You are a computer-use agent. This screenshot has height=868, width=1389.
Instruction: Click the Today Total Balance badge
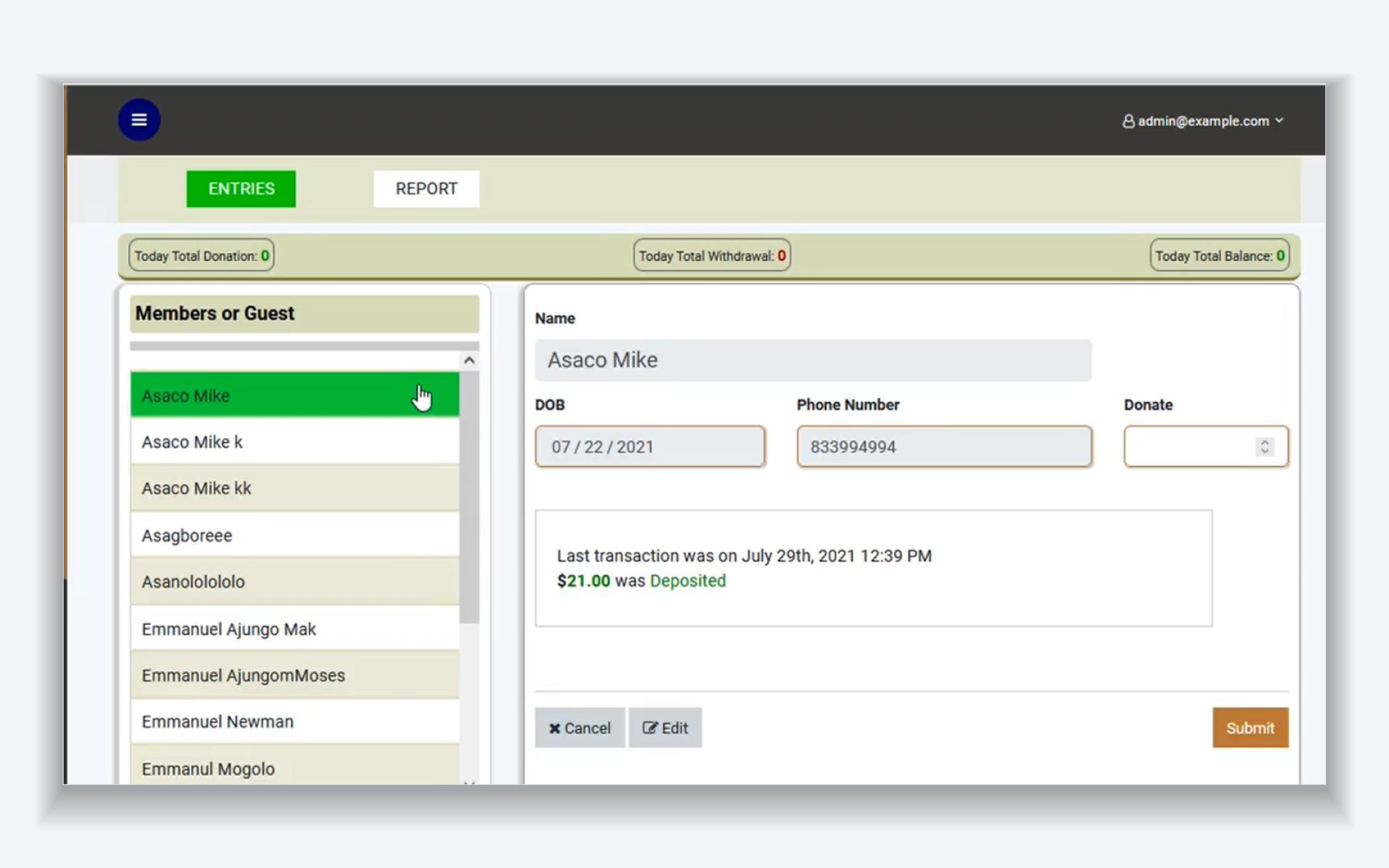click(1220, 255)
